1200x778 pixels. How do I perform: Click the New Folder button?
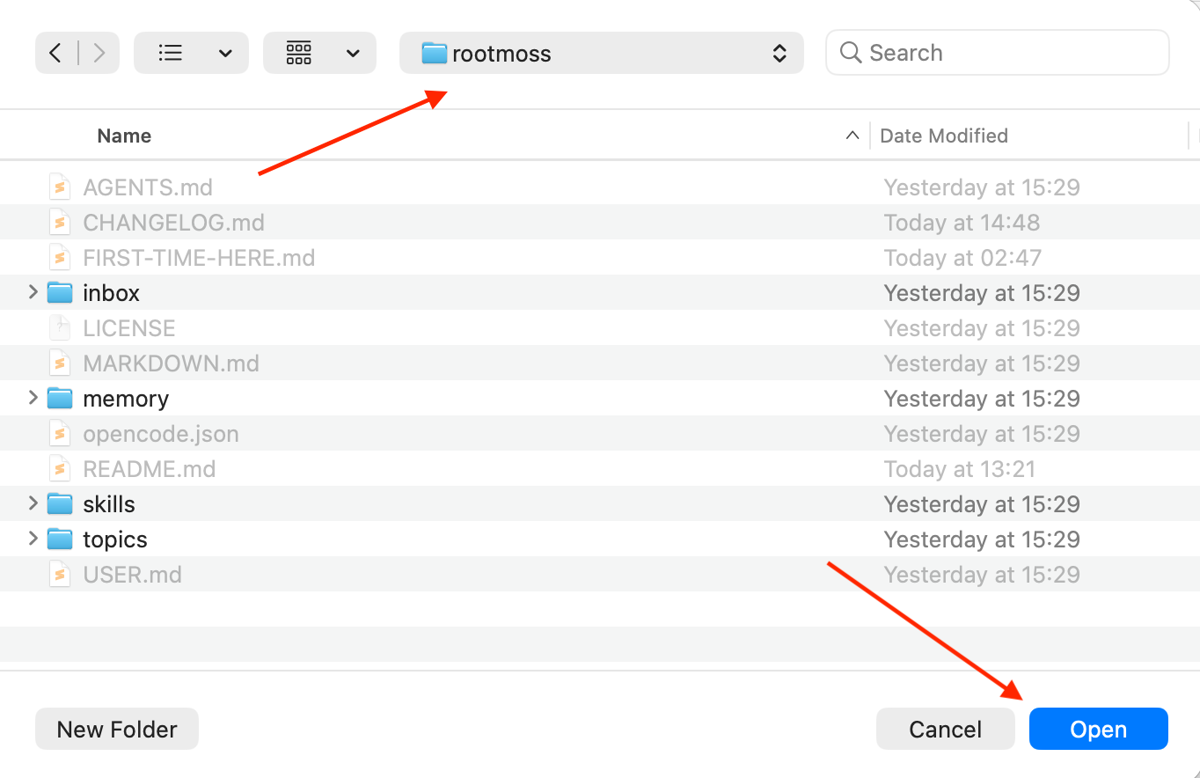point(117,729)
